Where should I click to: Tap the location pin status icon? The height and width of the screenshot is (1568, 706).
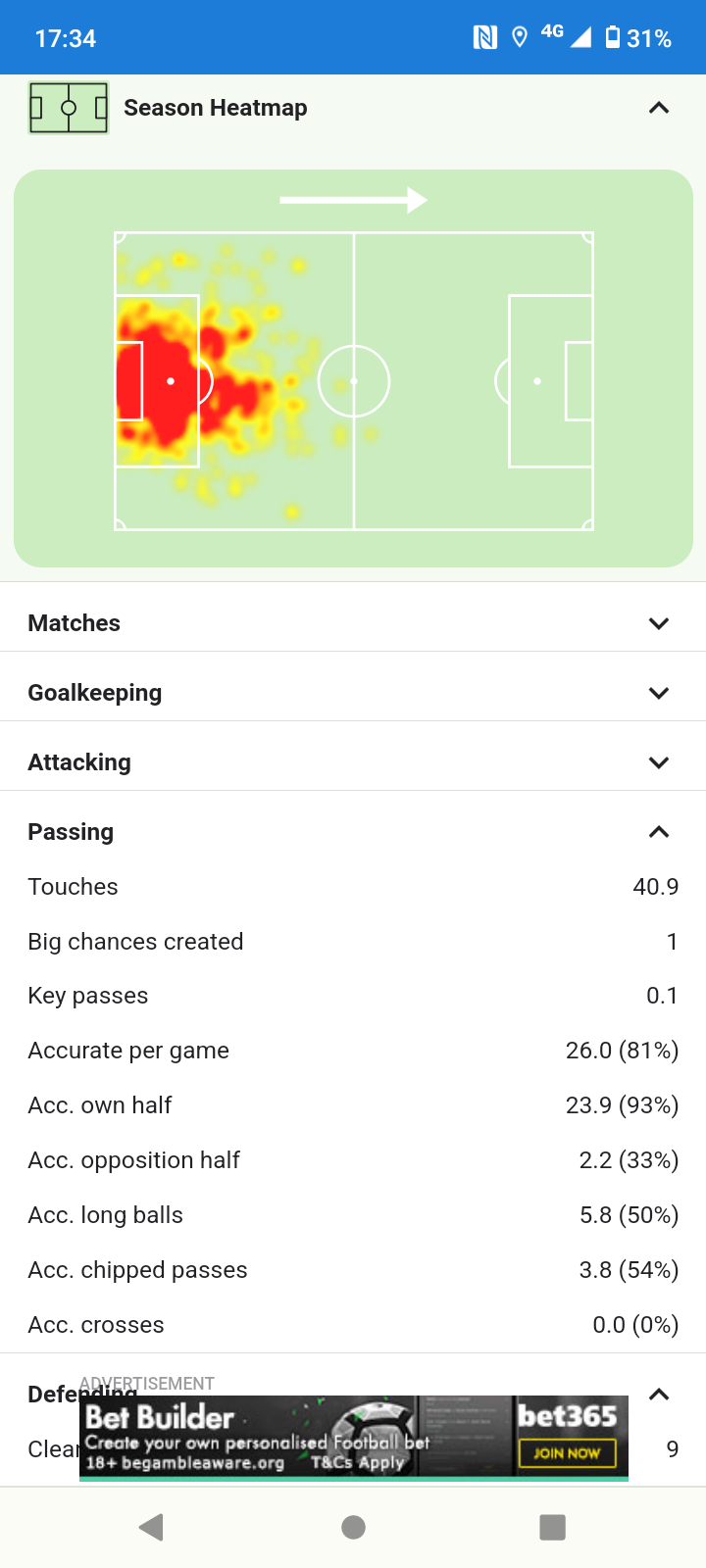pos(520,38)
